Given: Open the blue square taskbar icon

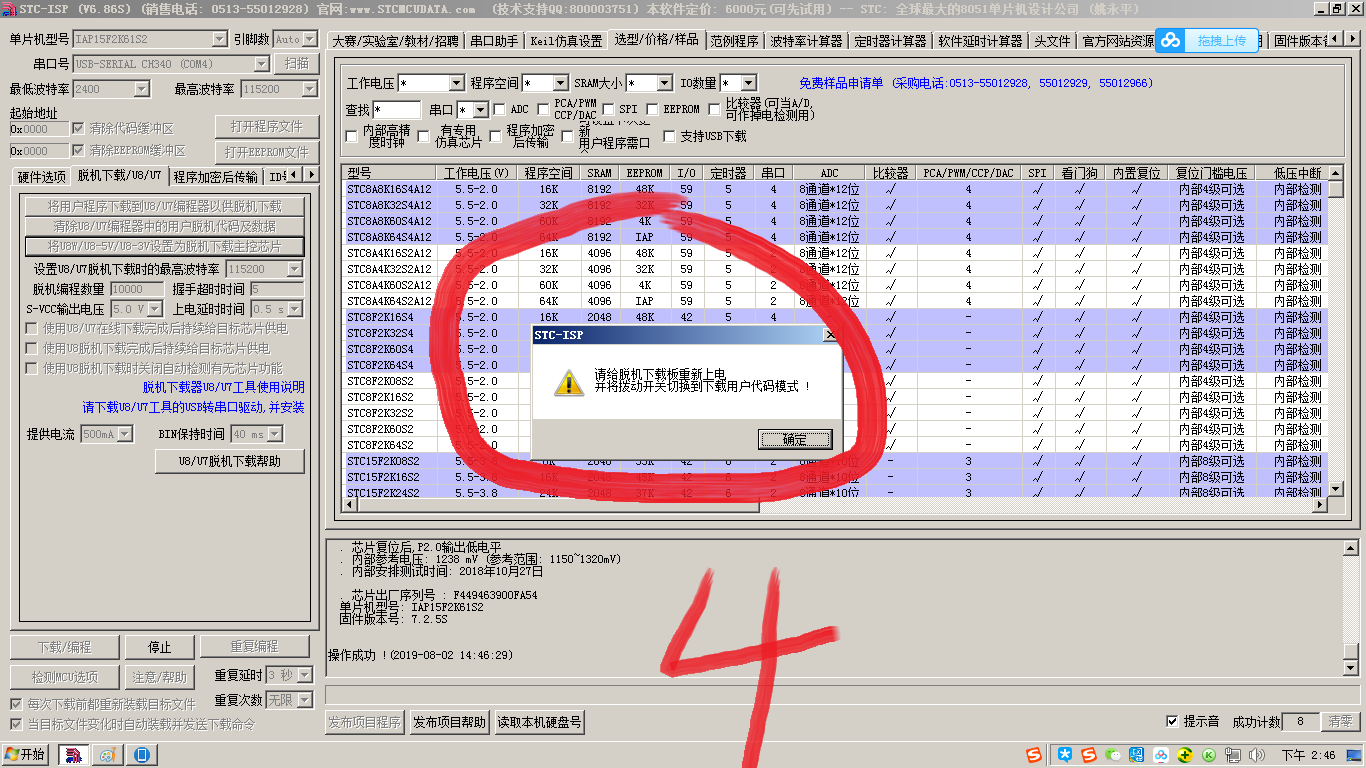Looking at the screenshot, I should 141,755.
